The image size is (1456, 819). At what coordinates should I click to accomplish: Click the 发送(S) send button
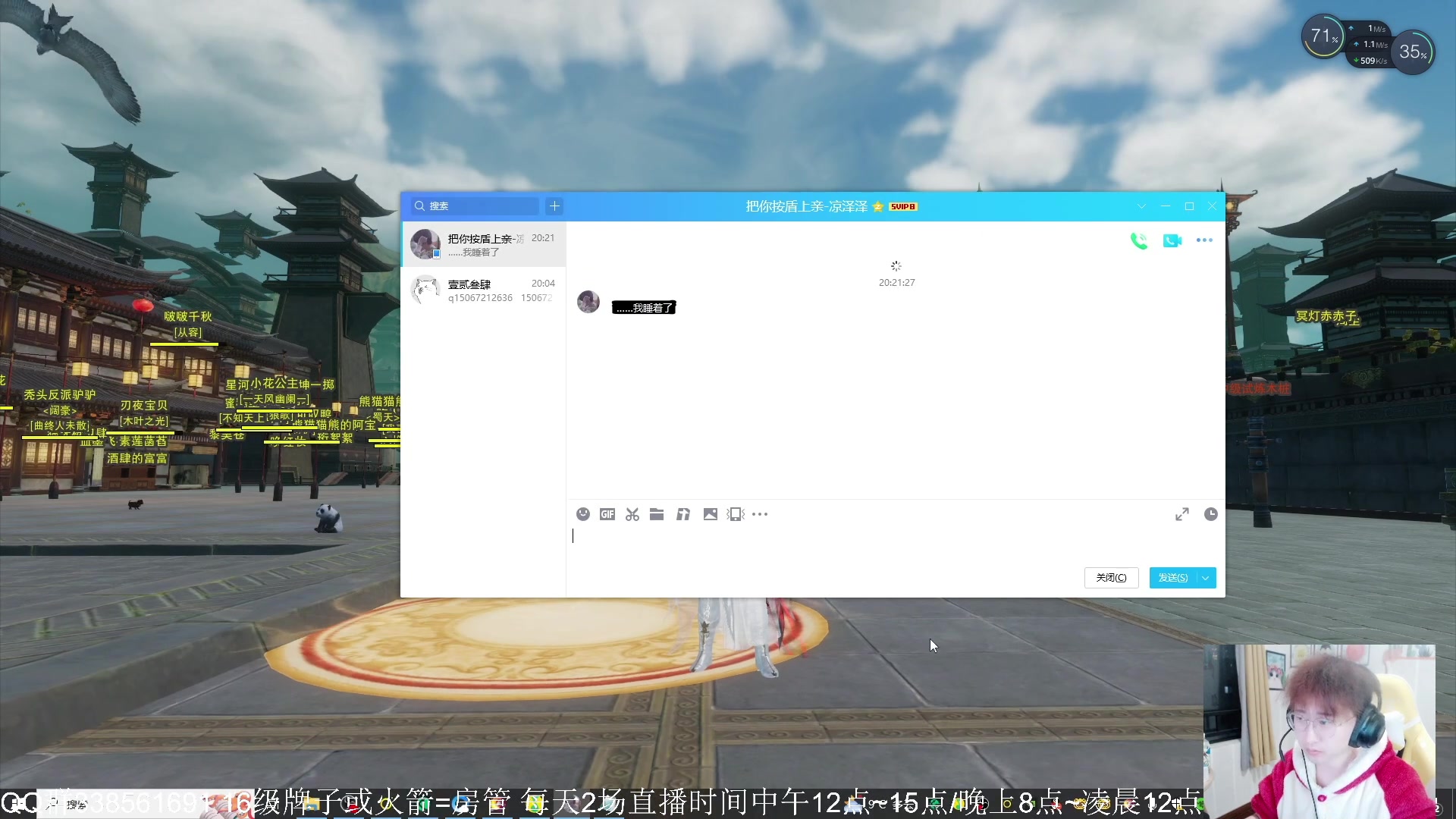(1173, 578)
